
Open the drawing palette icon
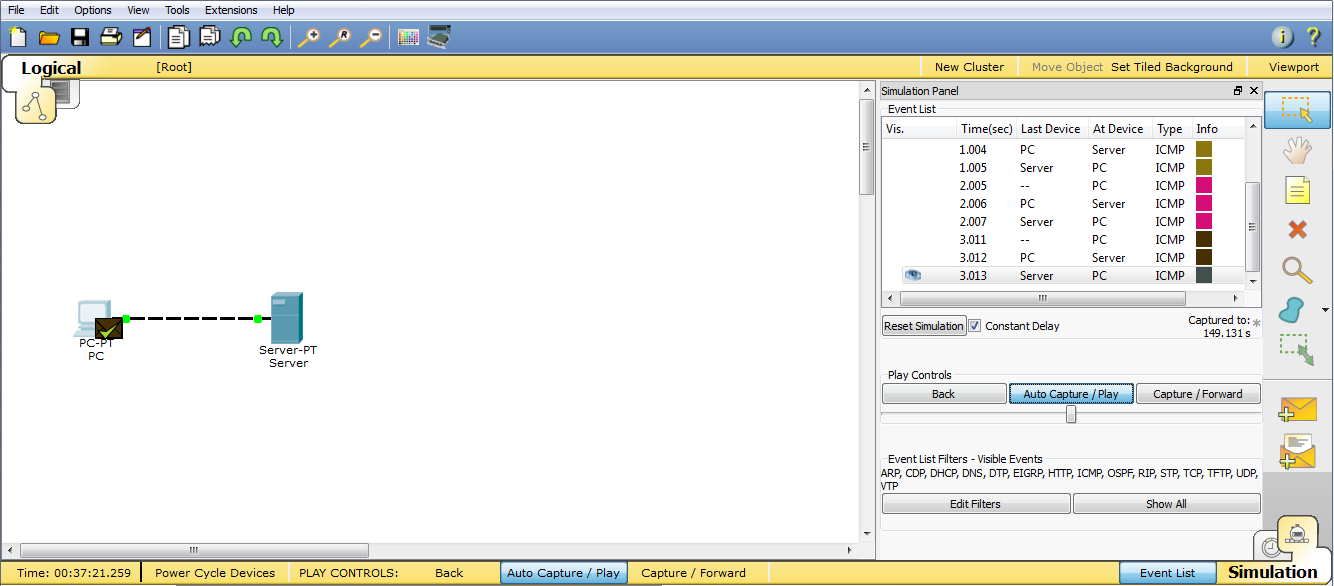[408, 38]
